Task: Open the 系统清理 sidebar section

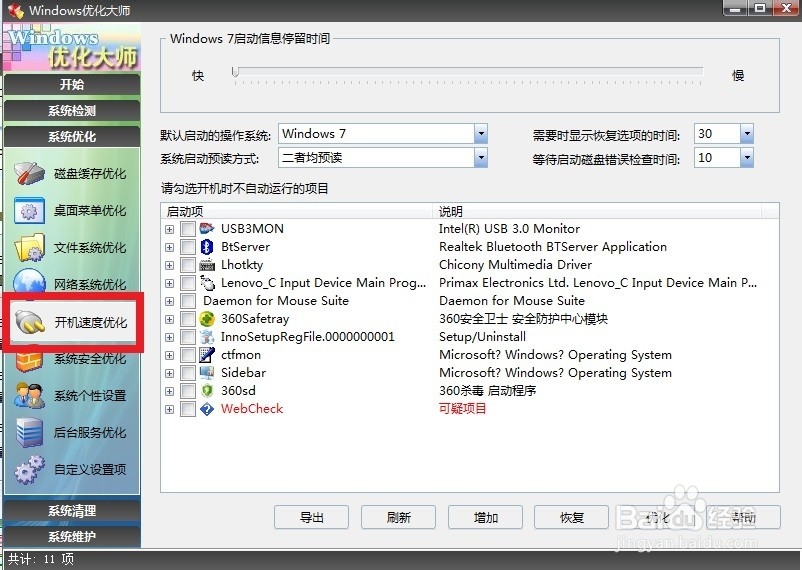Action: tap(72, 511)
